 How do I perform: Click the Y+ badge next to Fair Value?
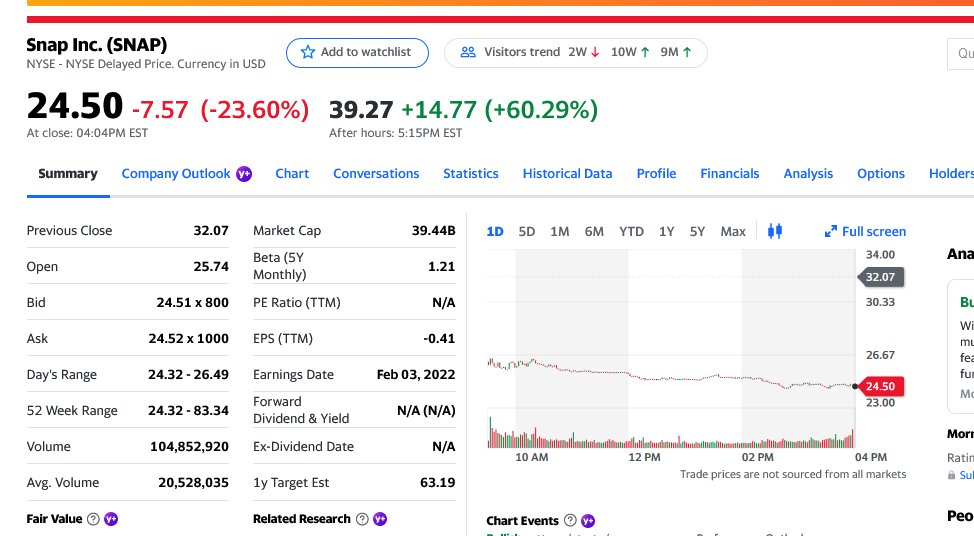pyautogui.click(x=111, y=519)
